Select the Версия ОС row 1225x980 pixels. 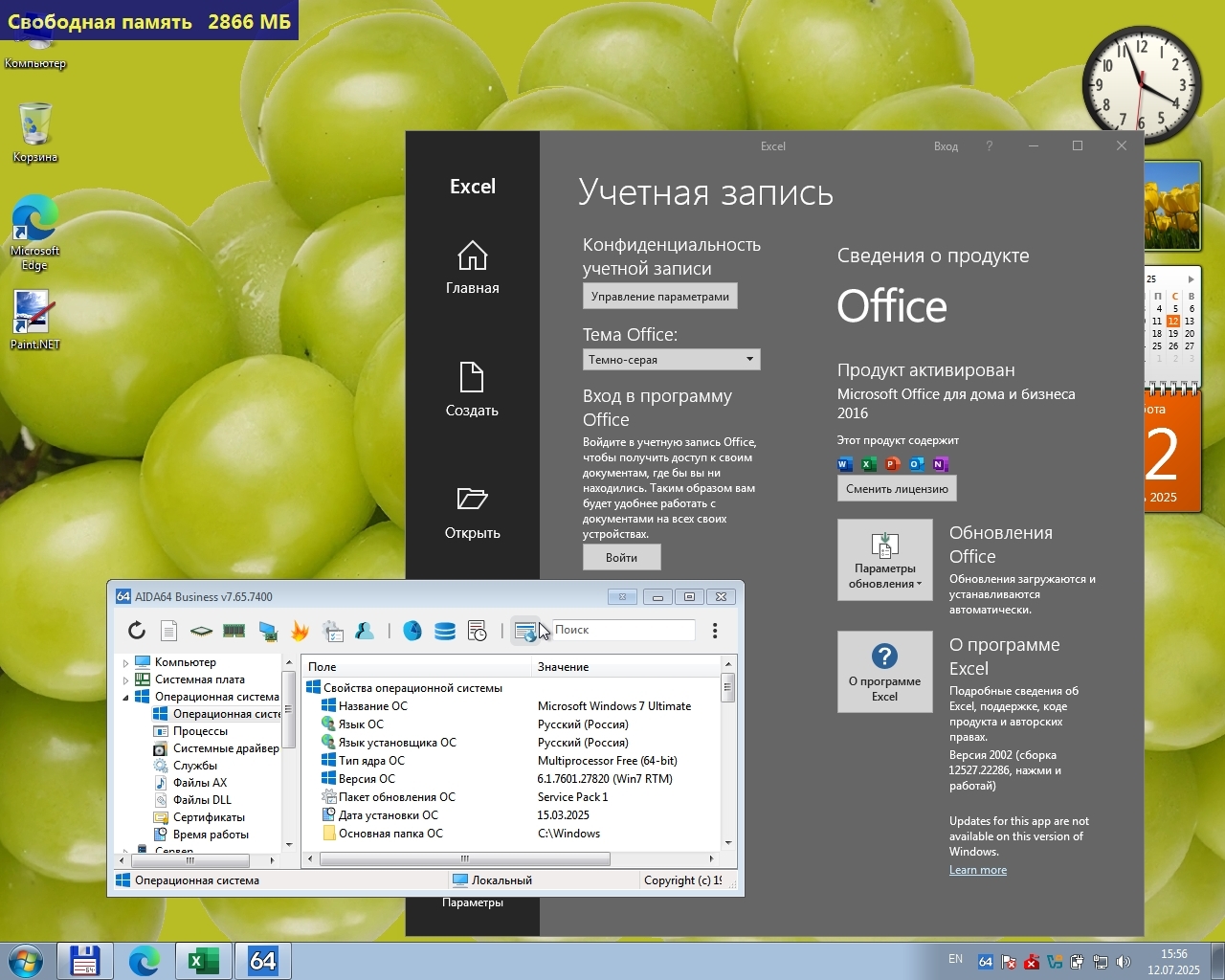point(512,779)
